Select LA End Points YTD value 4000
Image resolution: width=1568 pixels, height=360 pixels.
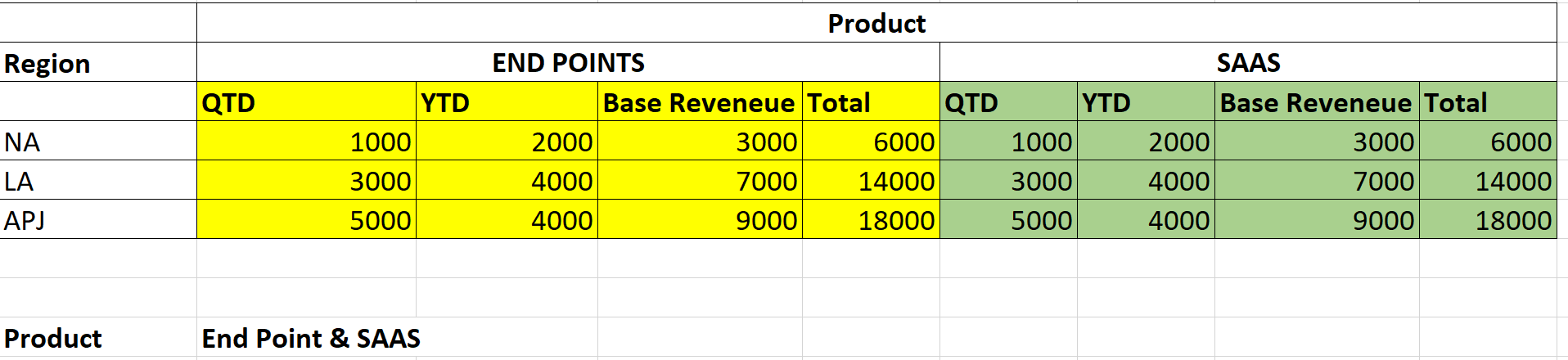[x=507, y=180]
